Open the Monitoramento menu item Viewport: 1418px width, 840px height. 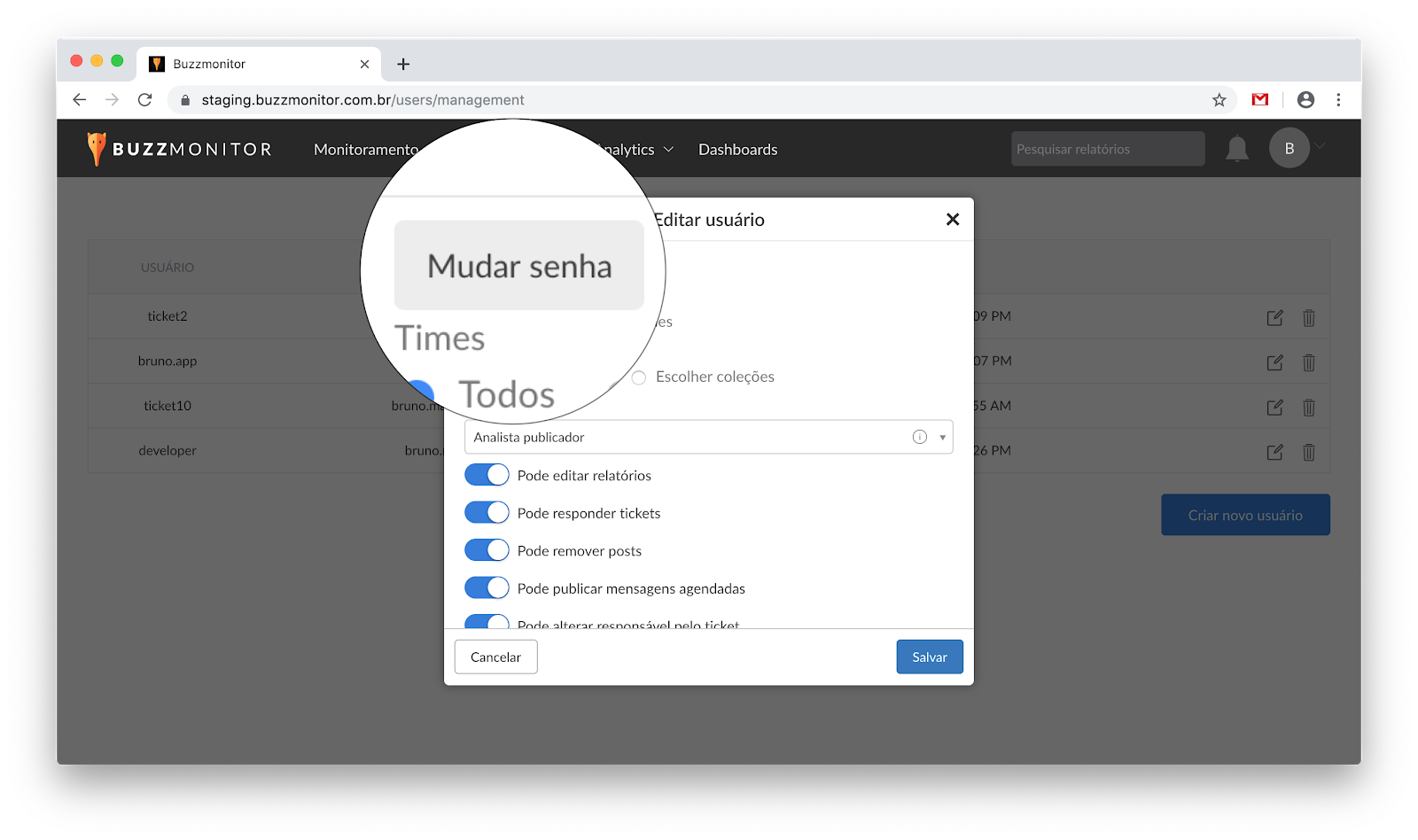coord(365,150)
